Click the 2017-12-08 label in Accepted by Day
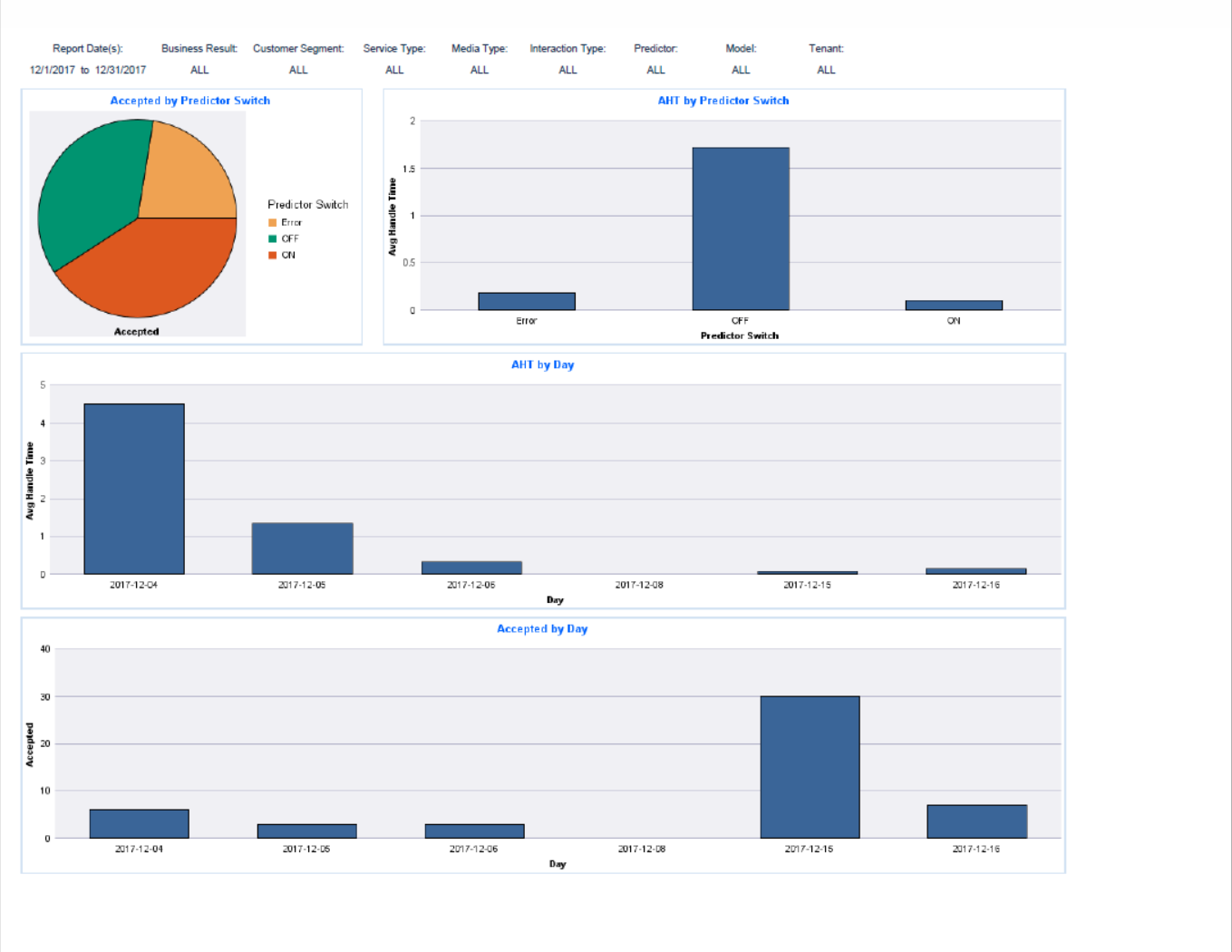This screenshot has height=952, width=1232. 642,849
